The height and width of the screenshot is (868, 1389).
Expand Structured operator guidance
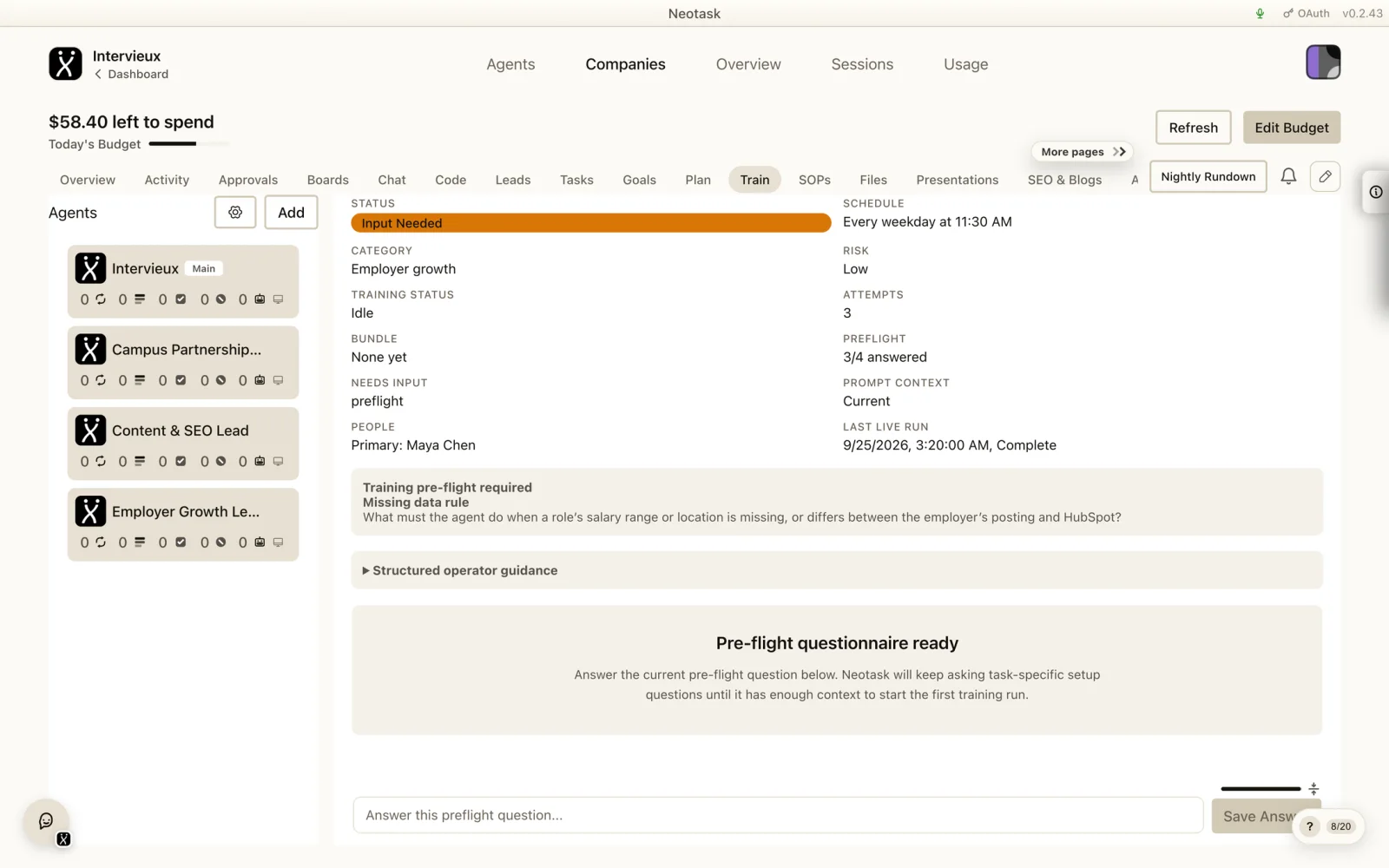[460, 570]
